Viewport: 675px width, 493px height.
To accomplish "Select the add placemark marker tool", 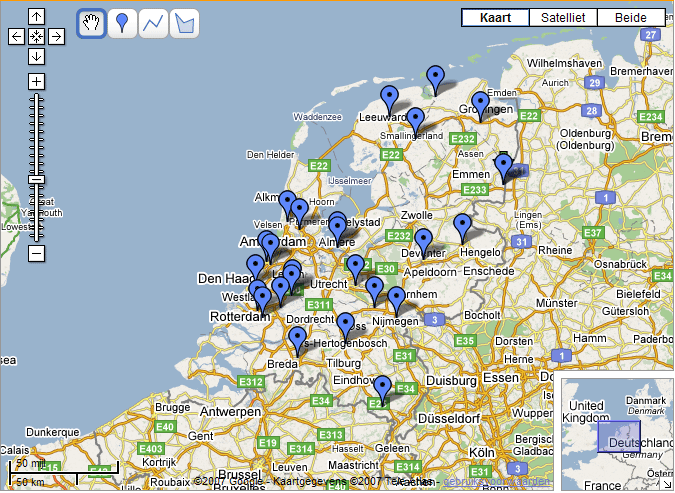I will pyautogui.click(x=122, y=23).
